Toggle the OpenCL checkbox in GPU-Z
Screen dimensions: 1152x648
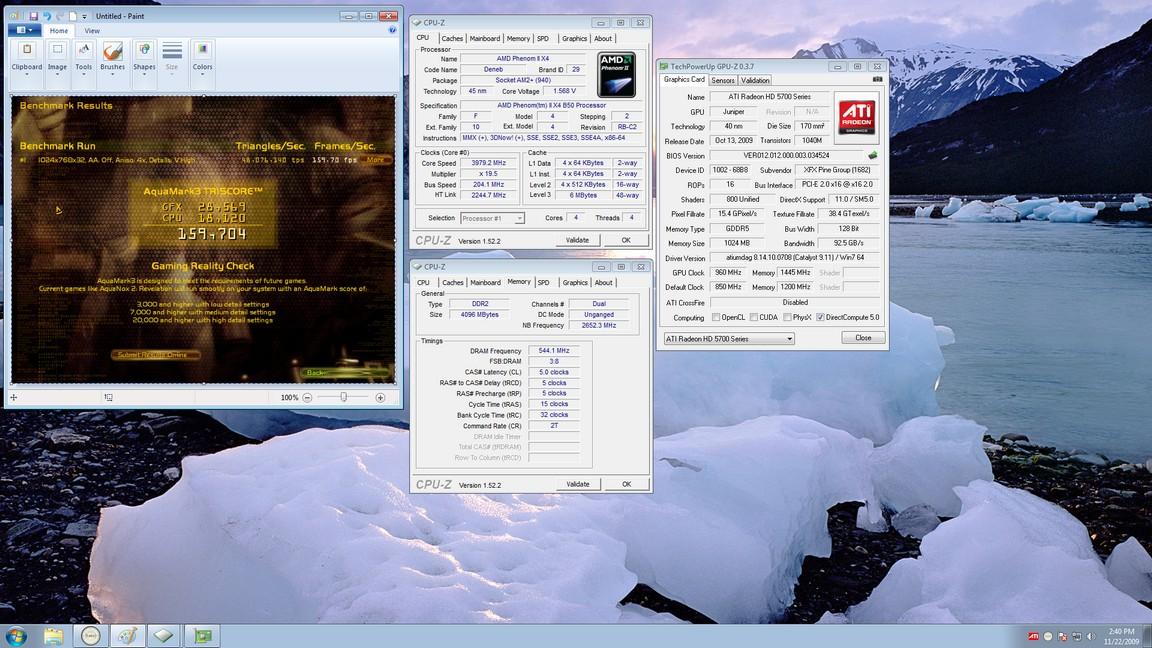click(x=716, y=317)
